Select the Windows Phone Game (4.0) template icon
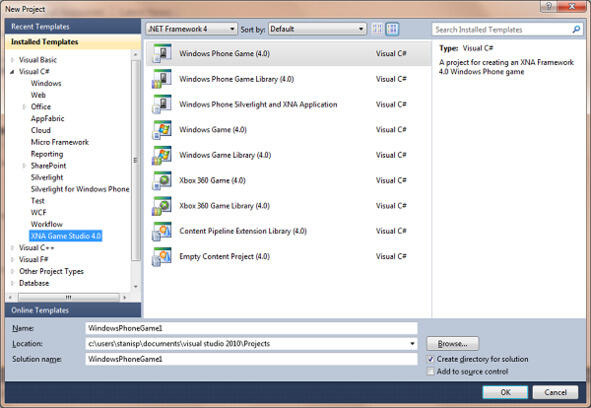 pos(162,54)
